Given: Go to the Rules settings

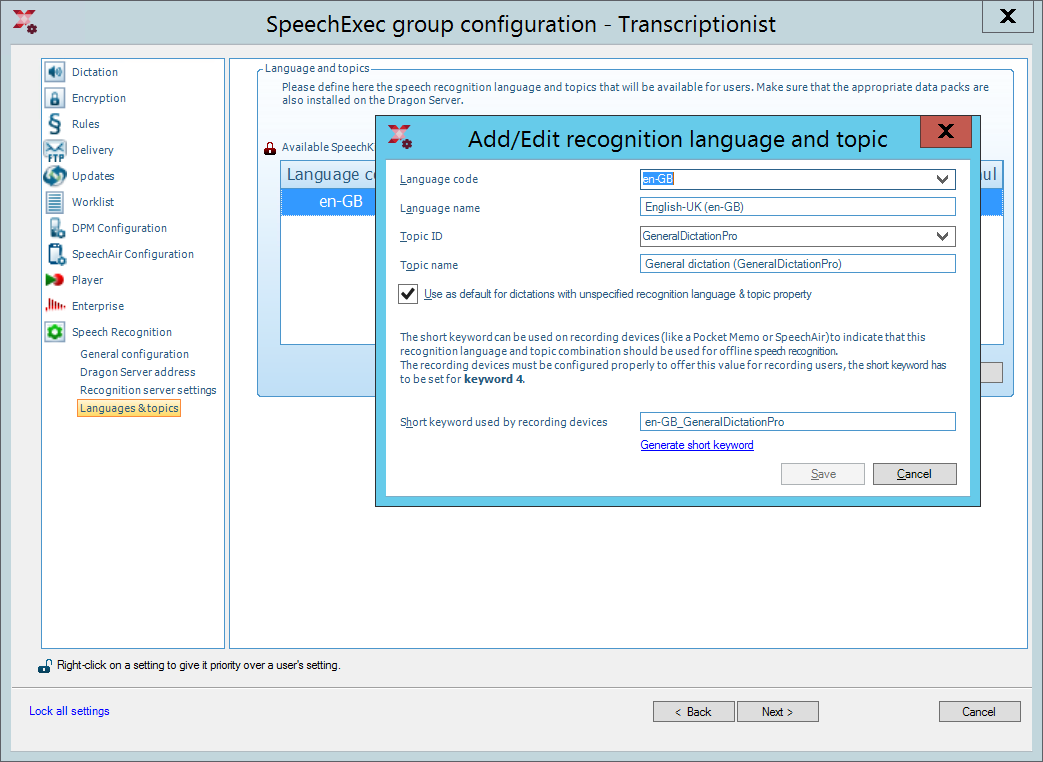Looking at the screenshot, I should [85, 124].
